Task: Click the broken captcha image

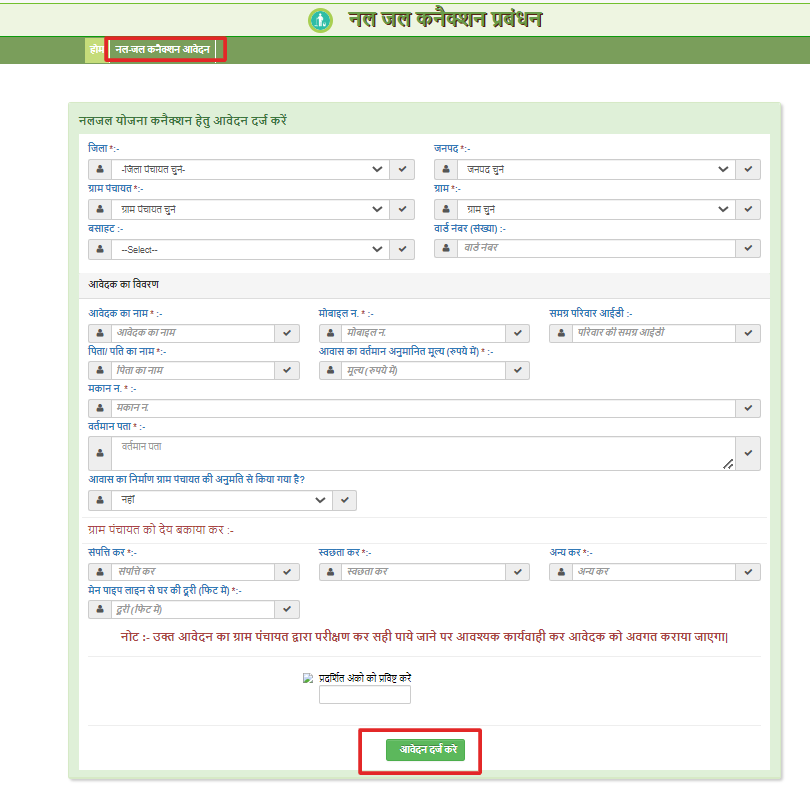Action: 308,678
